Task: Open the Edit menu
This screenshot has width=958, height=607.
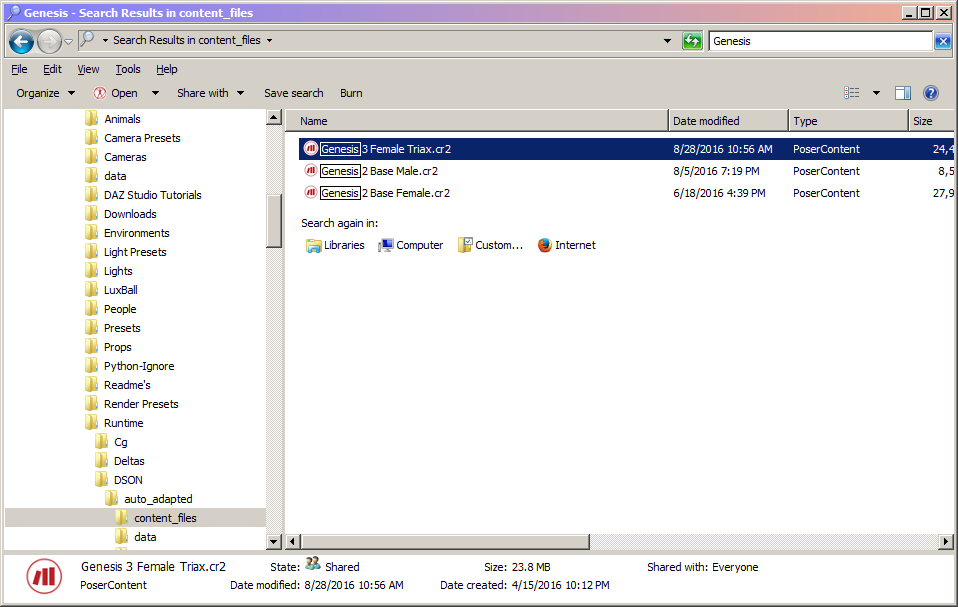Action: point(52,69)
